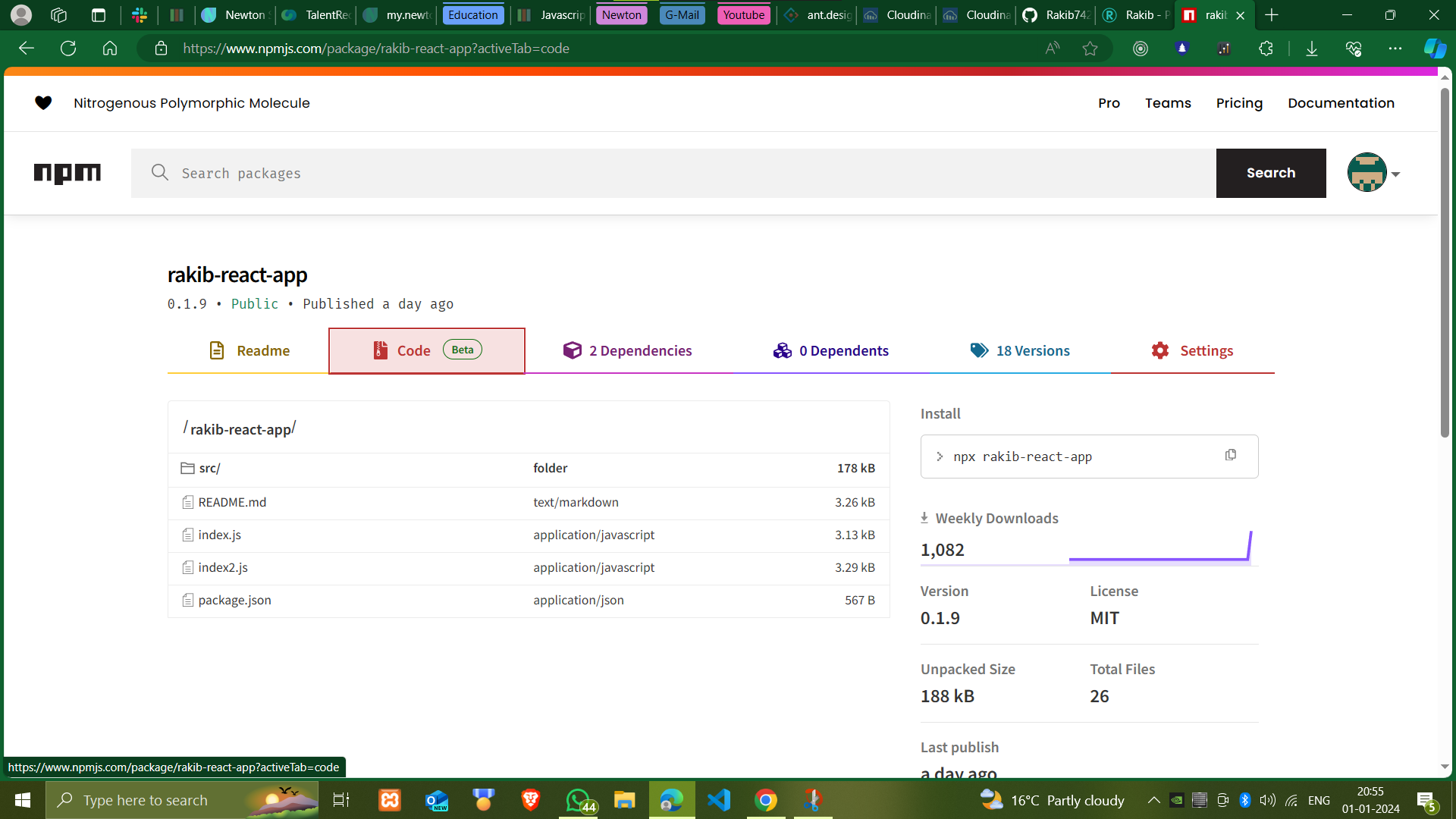Open the Documentation link
The height and width of the screenshot is (819, 1456).
point(1341,103)
